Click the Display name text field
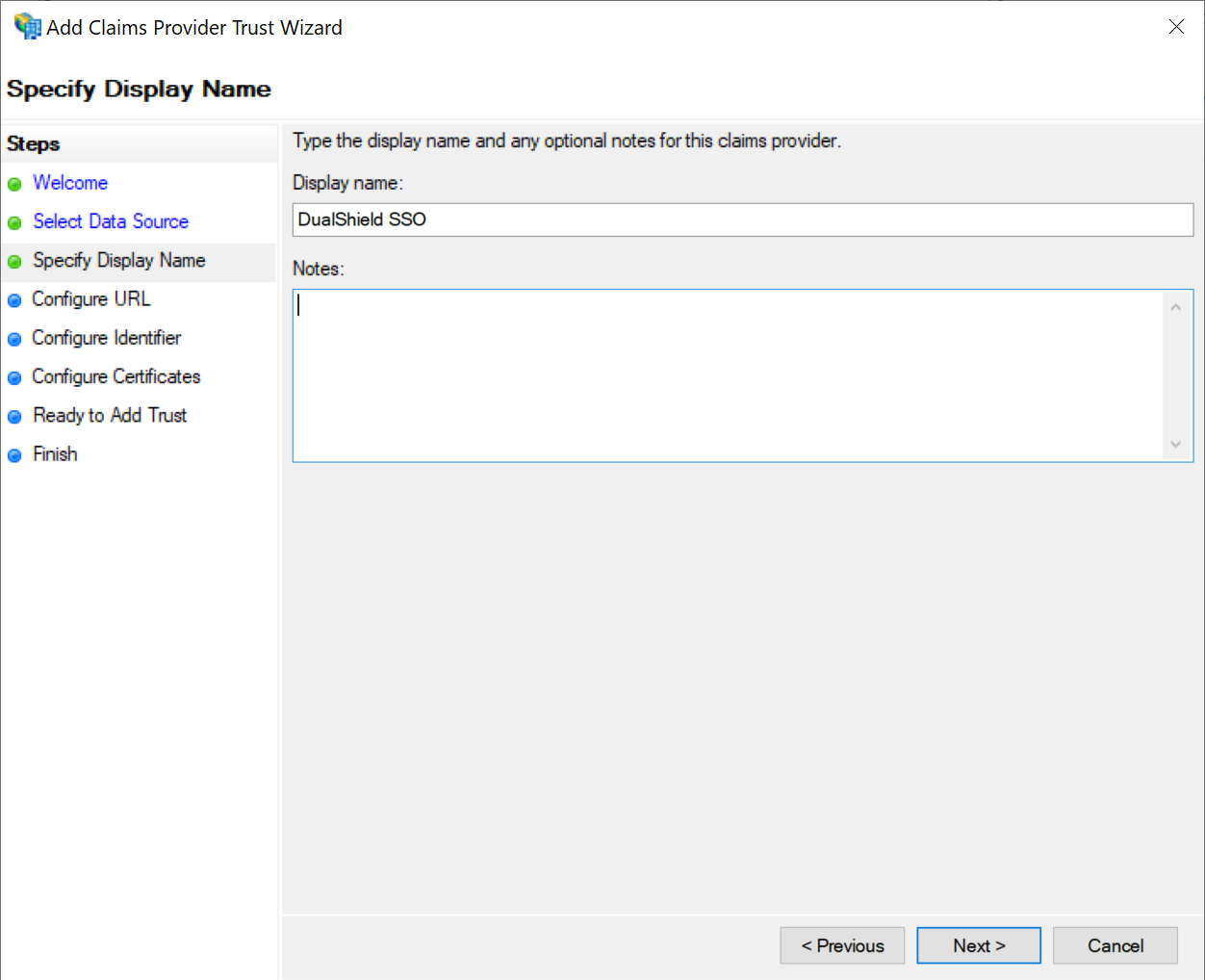Viewport: 1205px width, 980px height. tap(741, 219)
